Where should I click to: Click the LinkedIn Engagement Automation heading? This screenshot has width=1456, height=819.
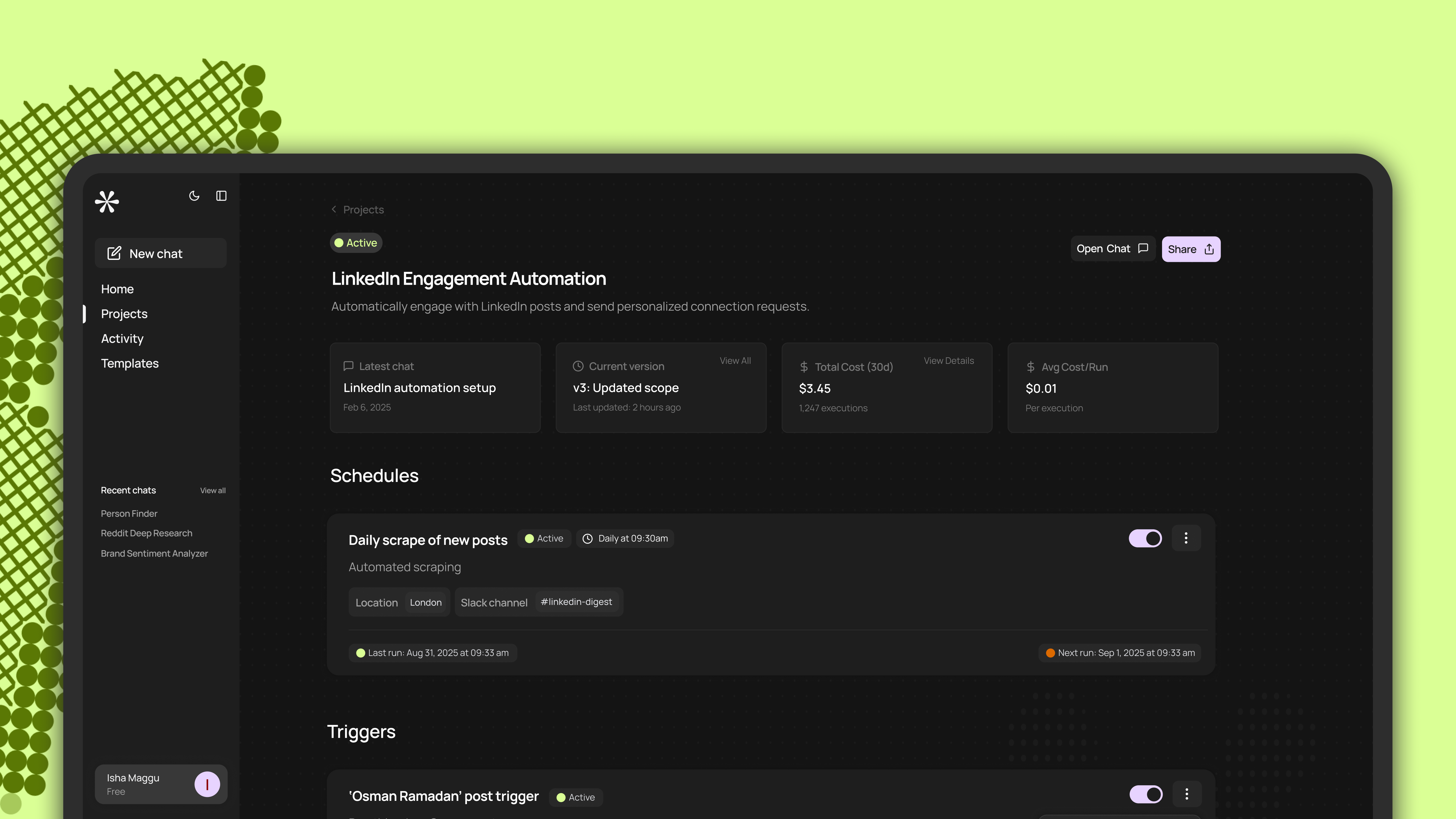469,279
